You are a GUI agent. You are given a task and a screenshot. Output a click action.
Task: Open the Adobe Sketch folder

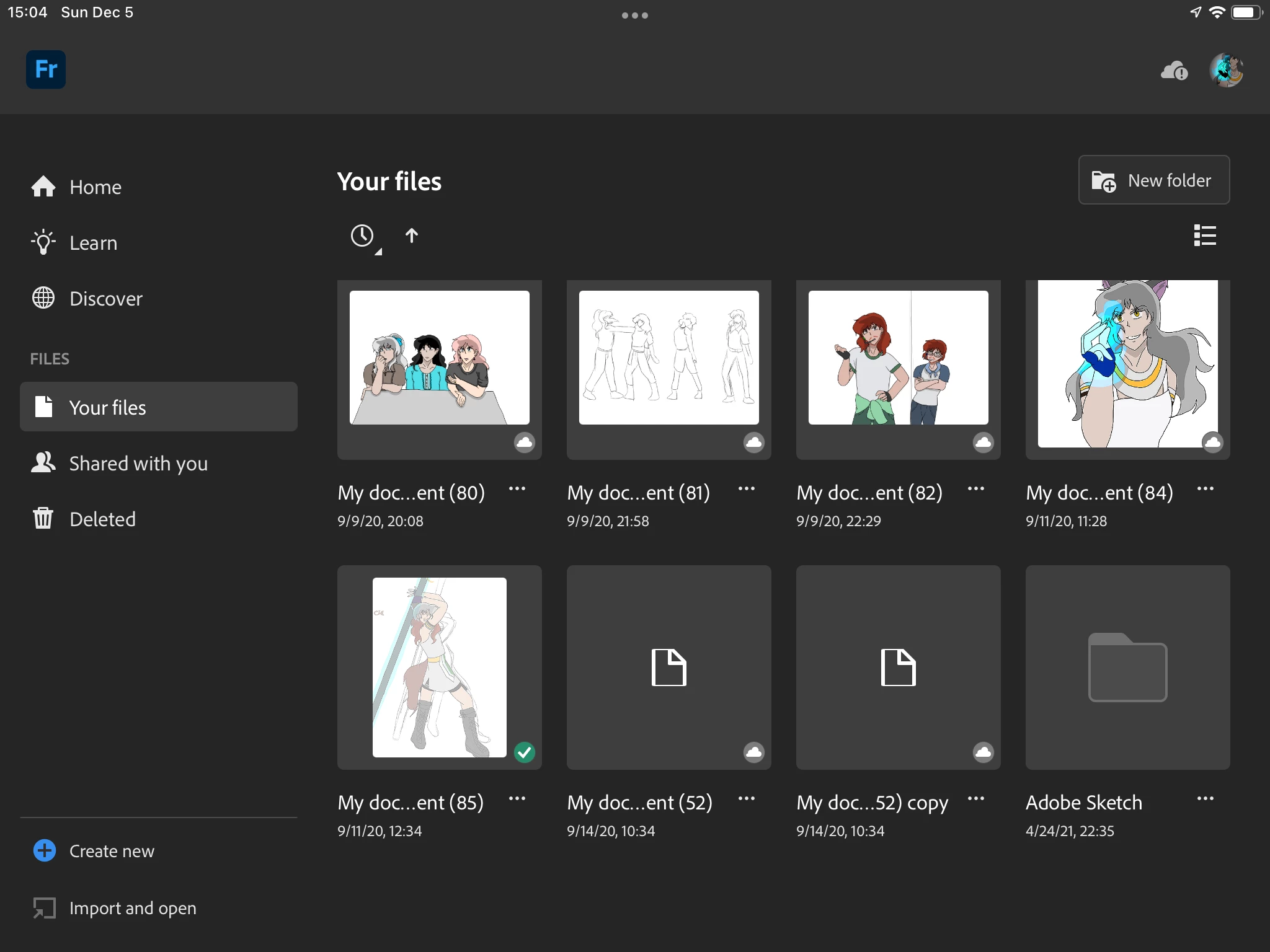(x=1127, y=667)
